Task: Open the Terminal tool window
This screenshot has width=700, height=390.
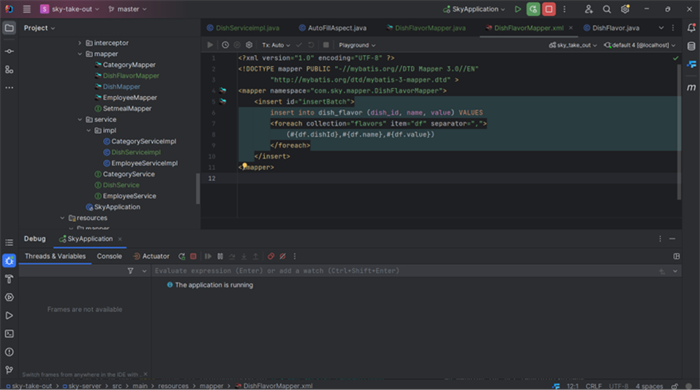Action: point(9,334)
